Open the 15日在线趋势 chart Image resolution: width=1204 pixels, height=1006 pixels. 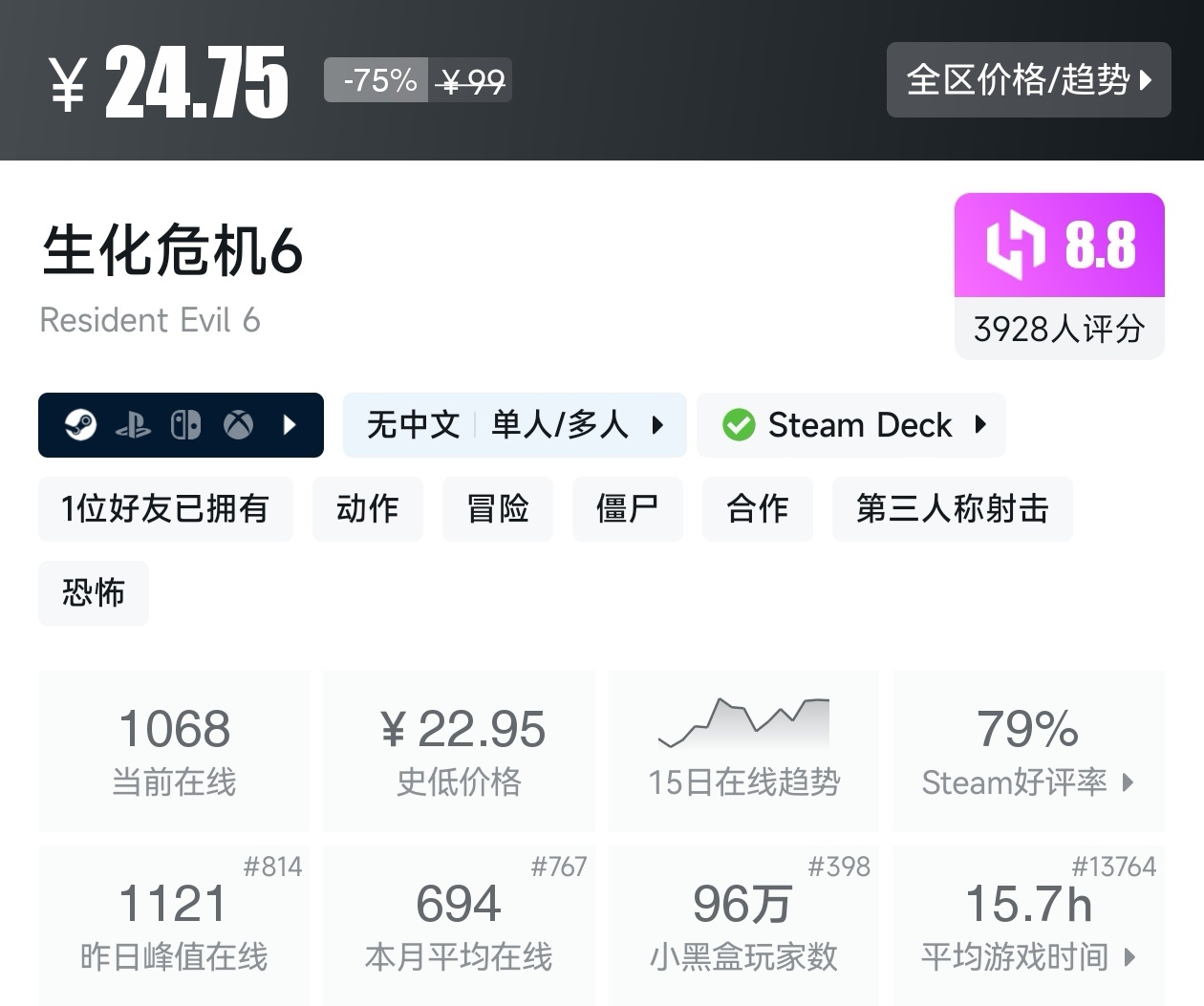744,751
